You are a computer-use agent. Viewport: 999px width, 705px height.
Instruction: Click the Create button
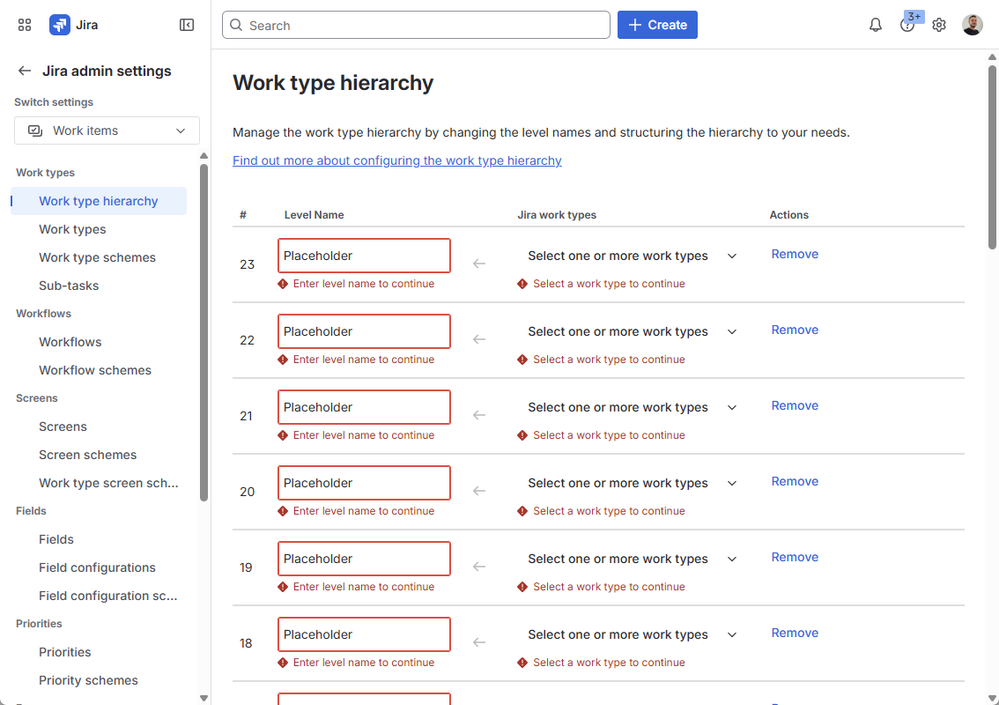(658, 25)
